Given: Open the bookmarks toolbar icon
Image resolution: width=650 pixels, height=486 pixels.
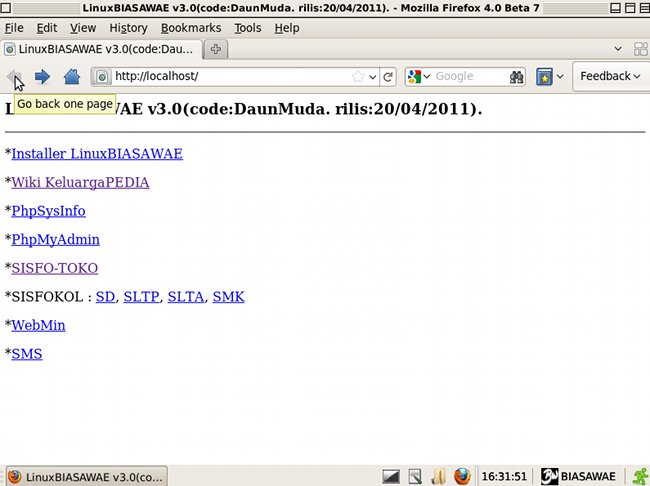Looking at the screenshot, I should pos(544,77).
